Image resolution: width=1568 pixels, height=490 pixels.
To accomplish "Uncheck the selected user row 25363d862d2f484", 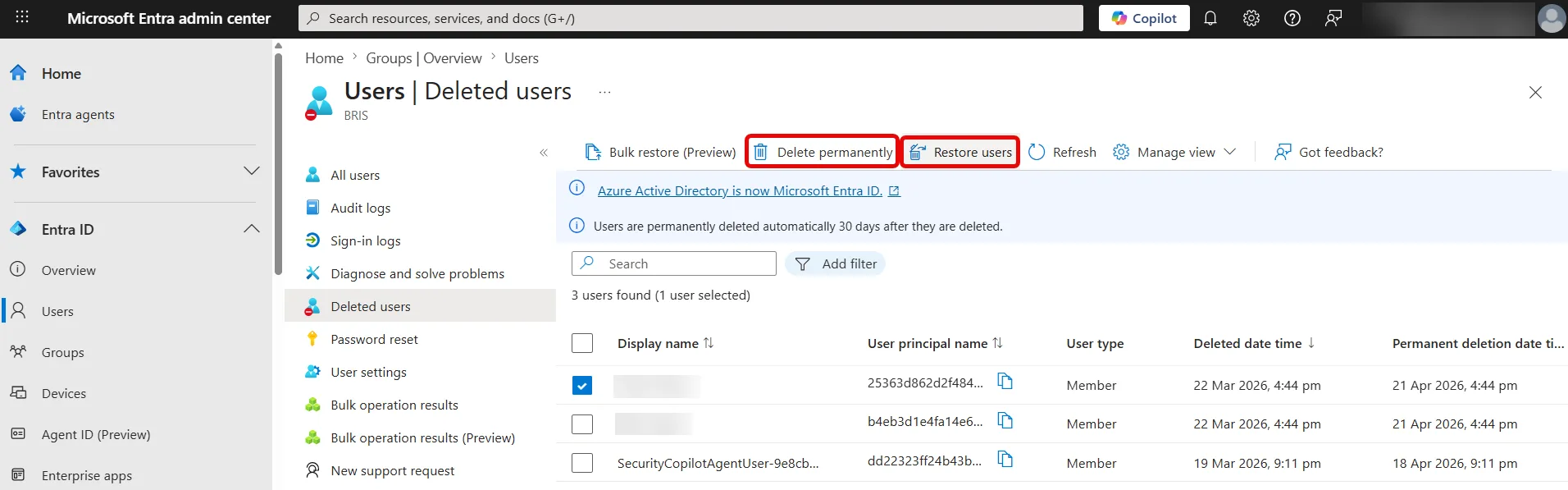I will (x=582, y=386).
